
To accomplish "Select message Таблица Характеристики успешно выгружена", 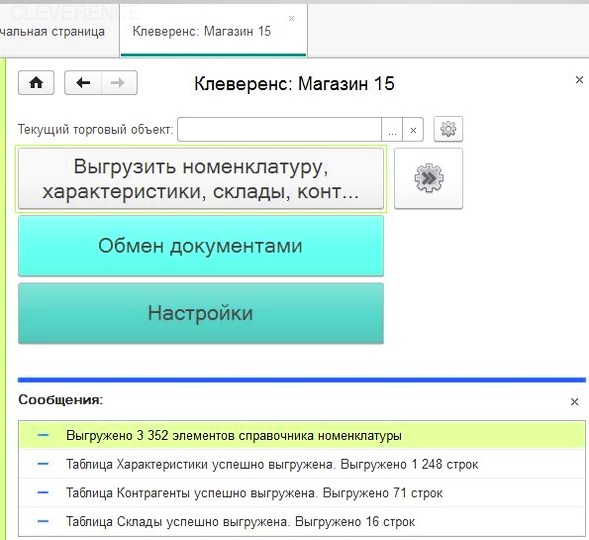I will (x=302, y=465).
